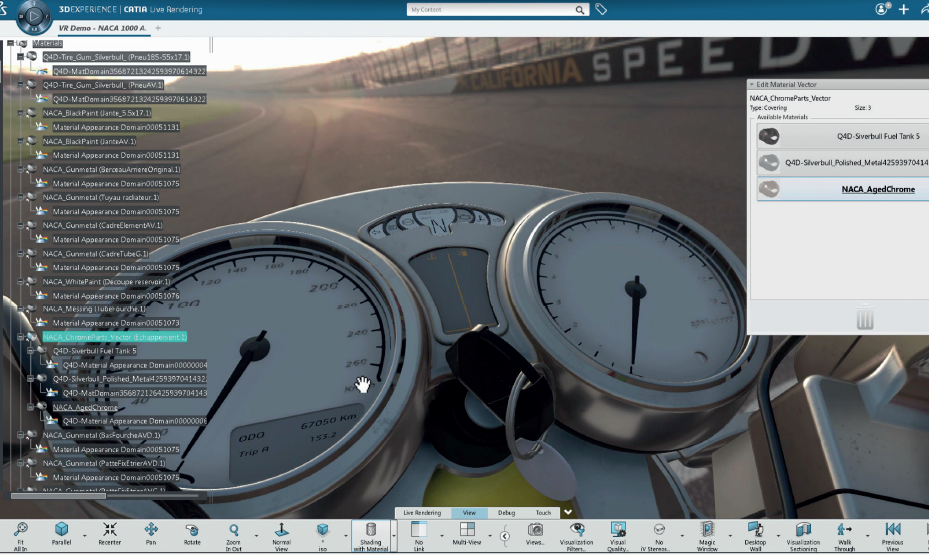Switch to the Live Rendering tab
The width and height of the screenshot is (929, 556).
(x=422, y=513)
